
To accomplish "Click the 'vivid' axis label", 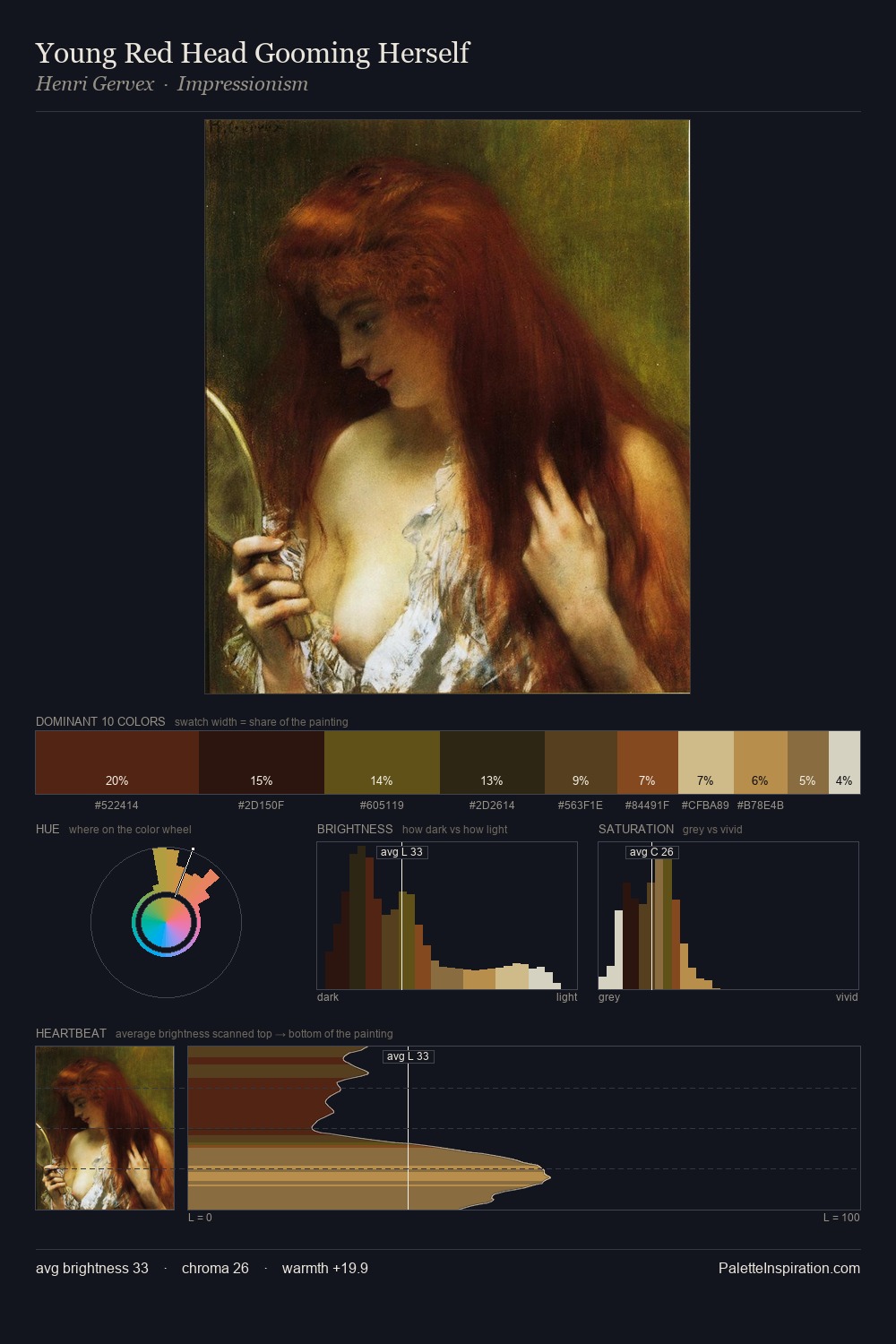I will click(847, 997).
